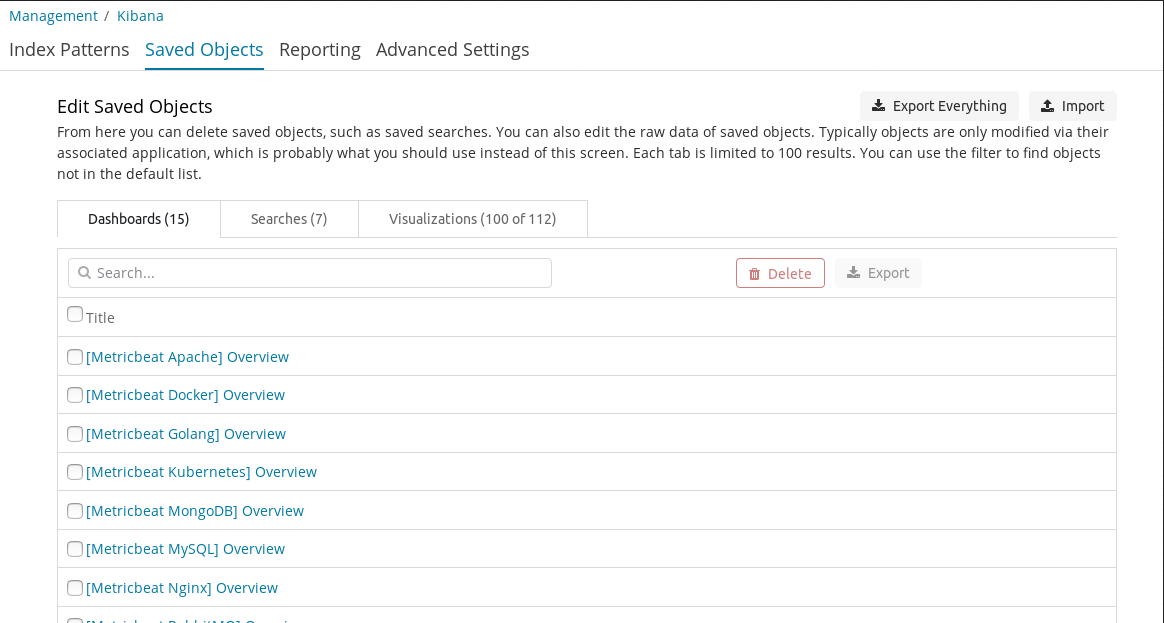Tick the select-all Title checkbox
Image resolution: width=1164 pixels, height=623 pixels.
pos(75,314)
